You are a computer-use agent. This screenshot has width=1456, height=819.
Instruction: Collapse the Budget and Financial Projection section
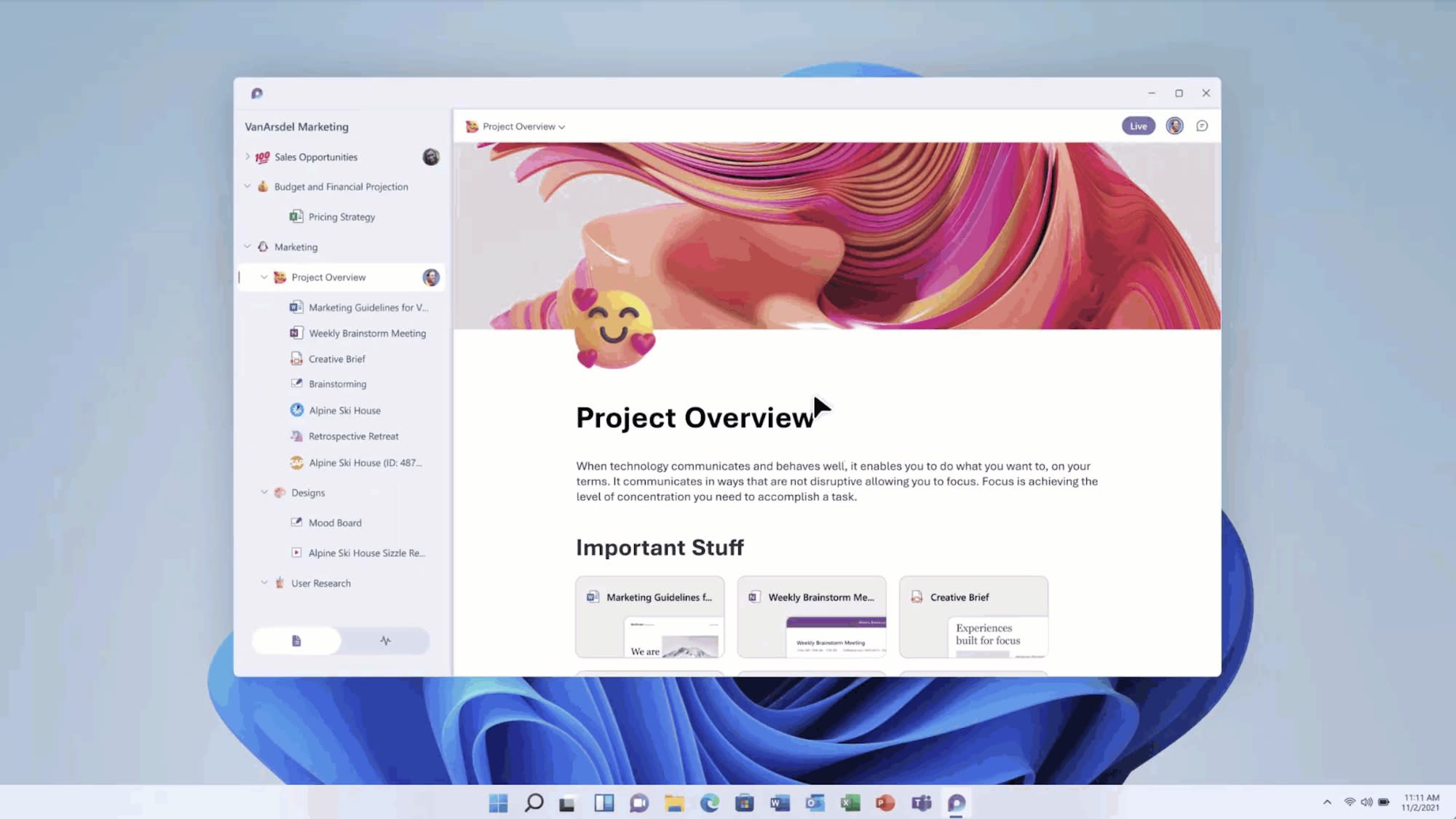click(247, 186)
